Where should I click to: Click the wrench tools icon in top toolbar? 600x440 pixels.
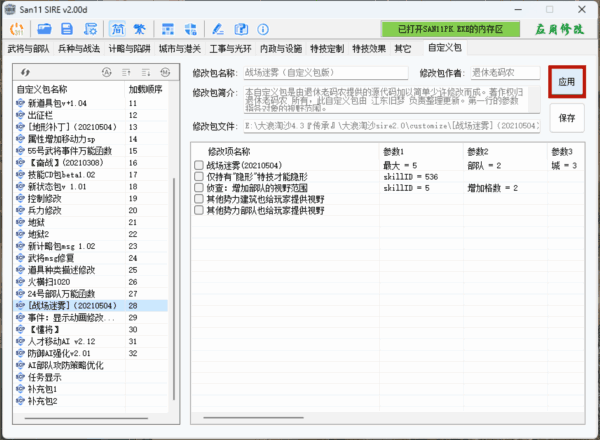(x=140, y=29)
